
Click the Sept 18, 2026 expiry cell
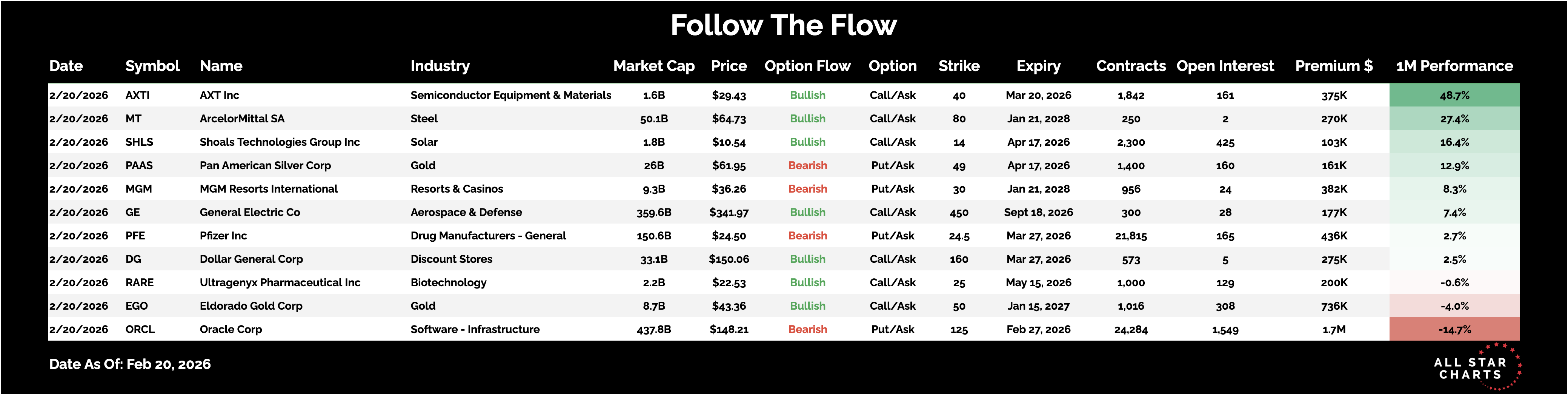point(1038,212)
